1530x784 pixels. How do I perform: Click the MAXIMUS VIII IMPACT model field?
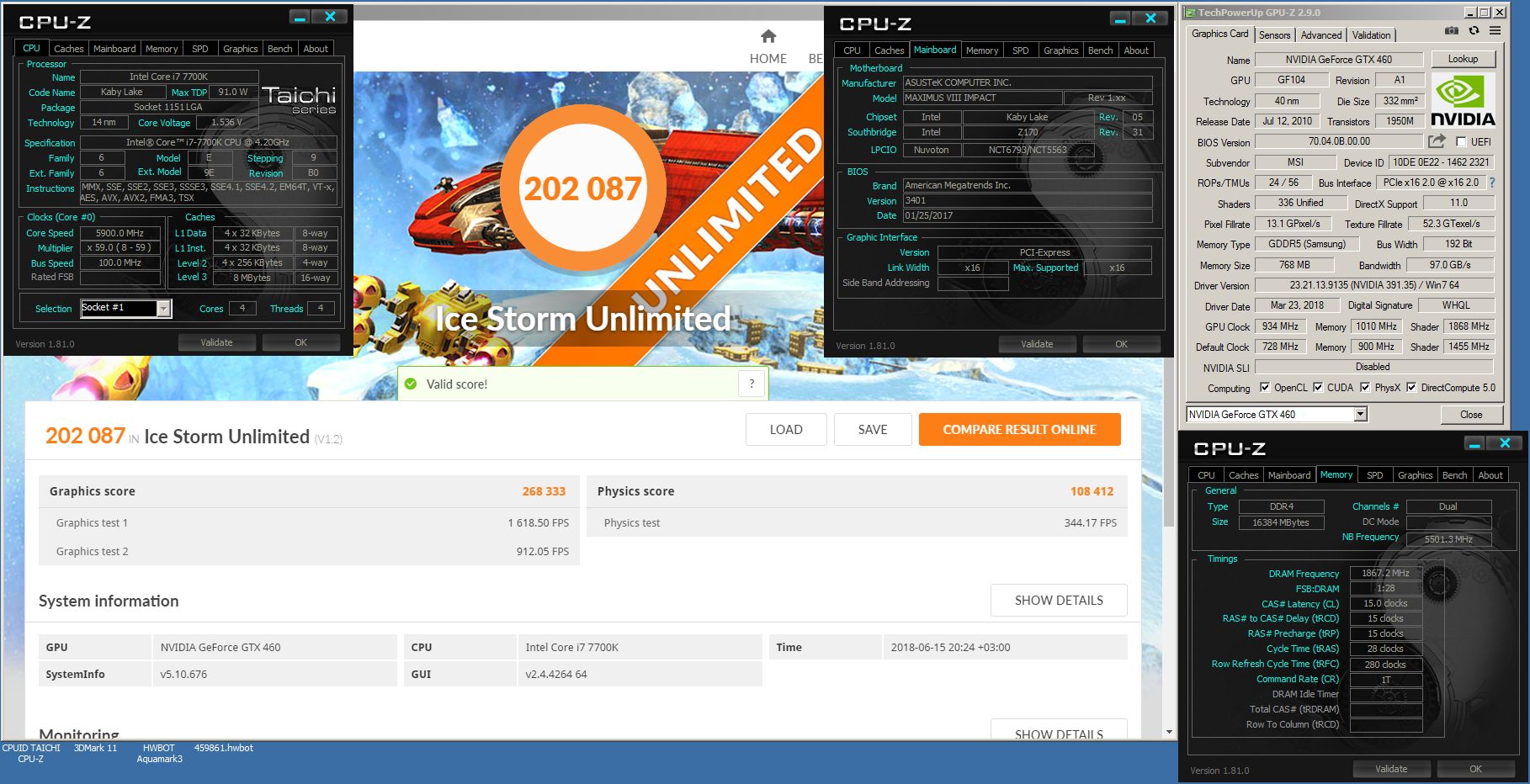pos(982,98)
